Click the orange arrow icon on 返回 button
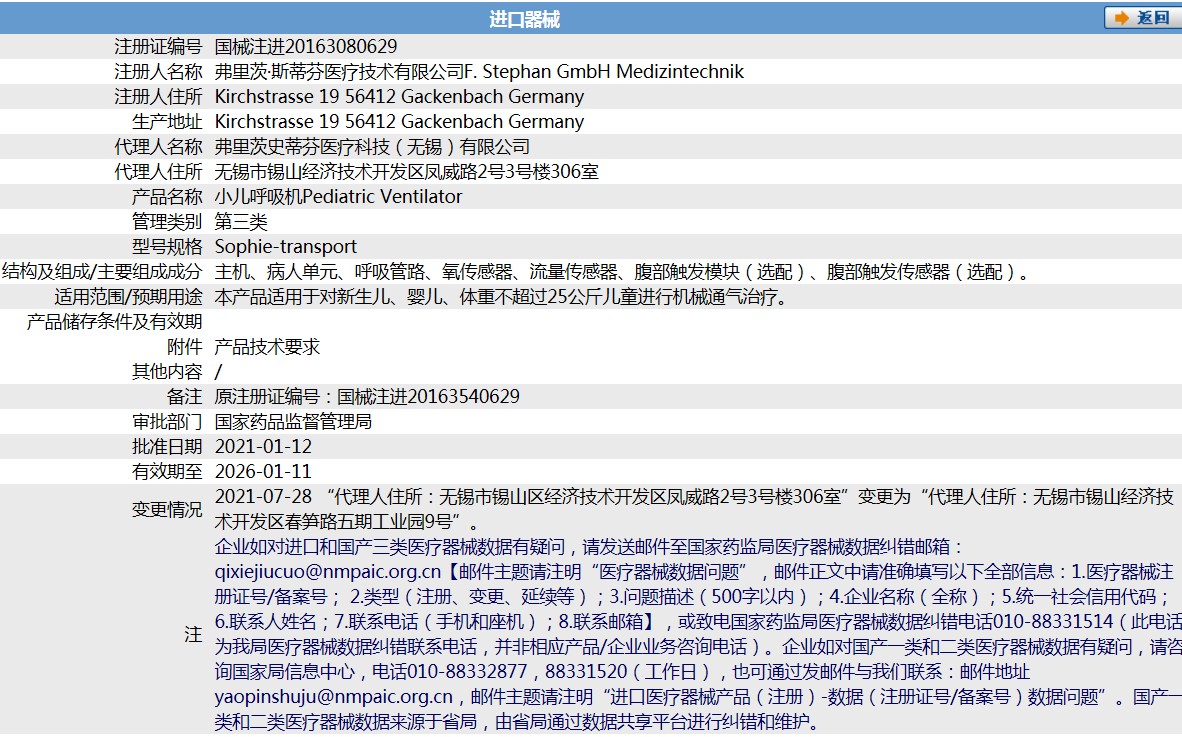Screen dimensions: 1182x737 pos(1122,17)
